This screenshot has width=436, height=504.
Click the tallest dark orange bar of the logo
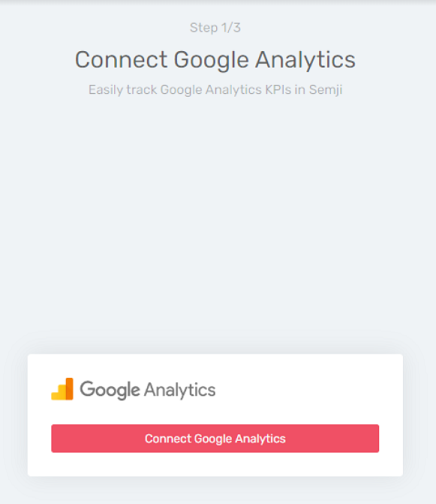pos(69,389)
